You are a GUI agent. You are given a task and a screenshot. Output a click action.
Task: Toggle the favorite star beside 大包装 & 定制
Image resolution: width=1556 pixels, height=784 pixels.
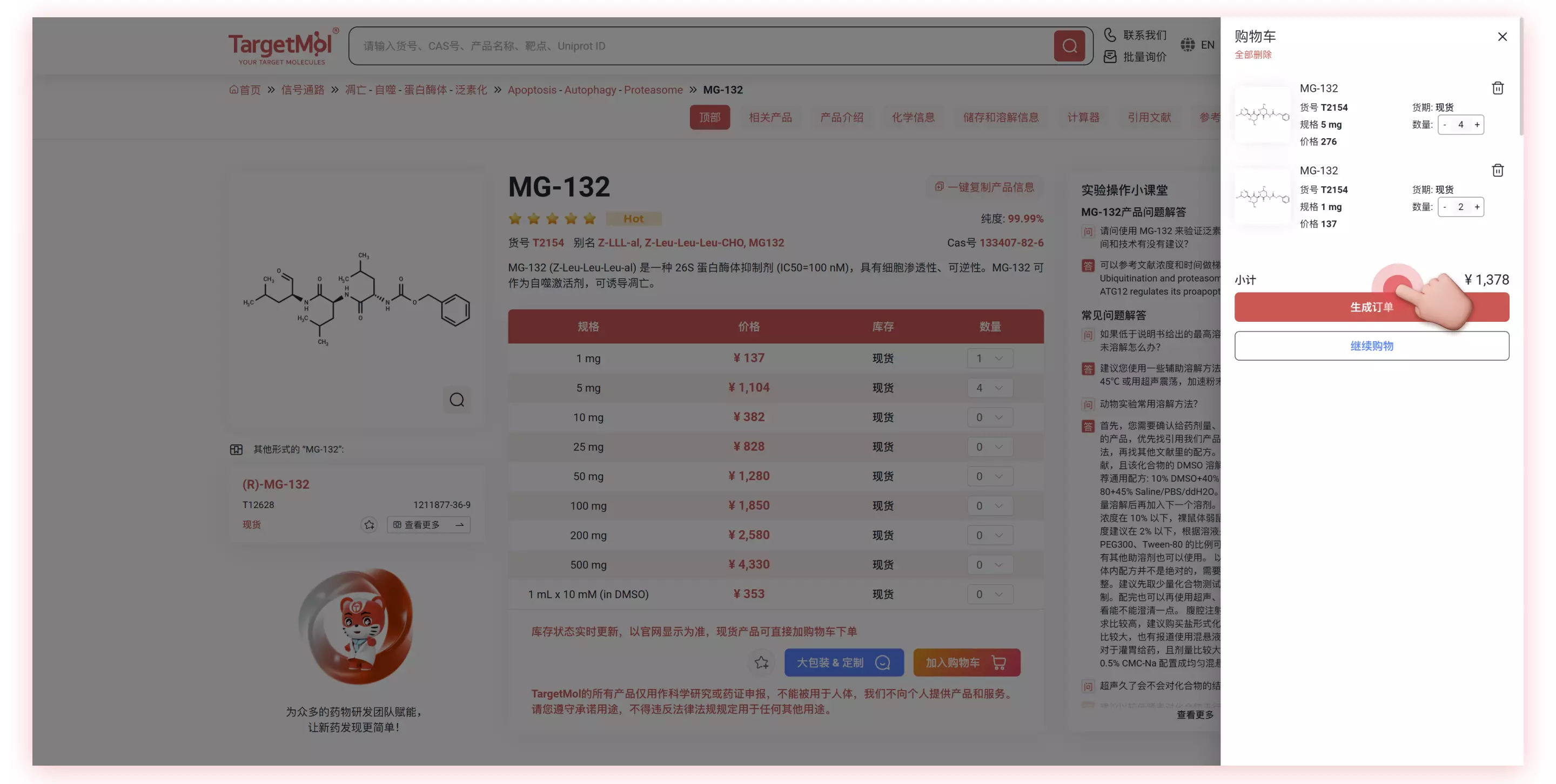[x=761, y=662]
